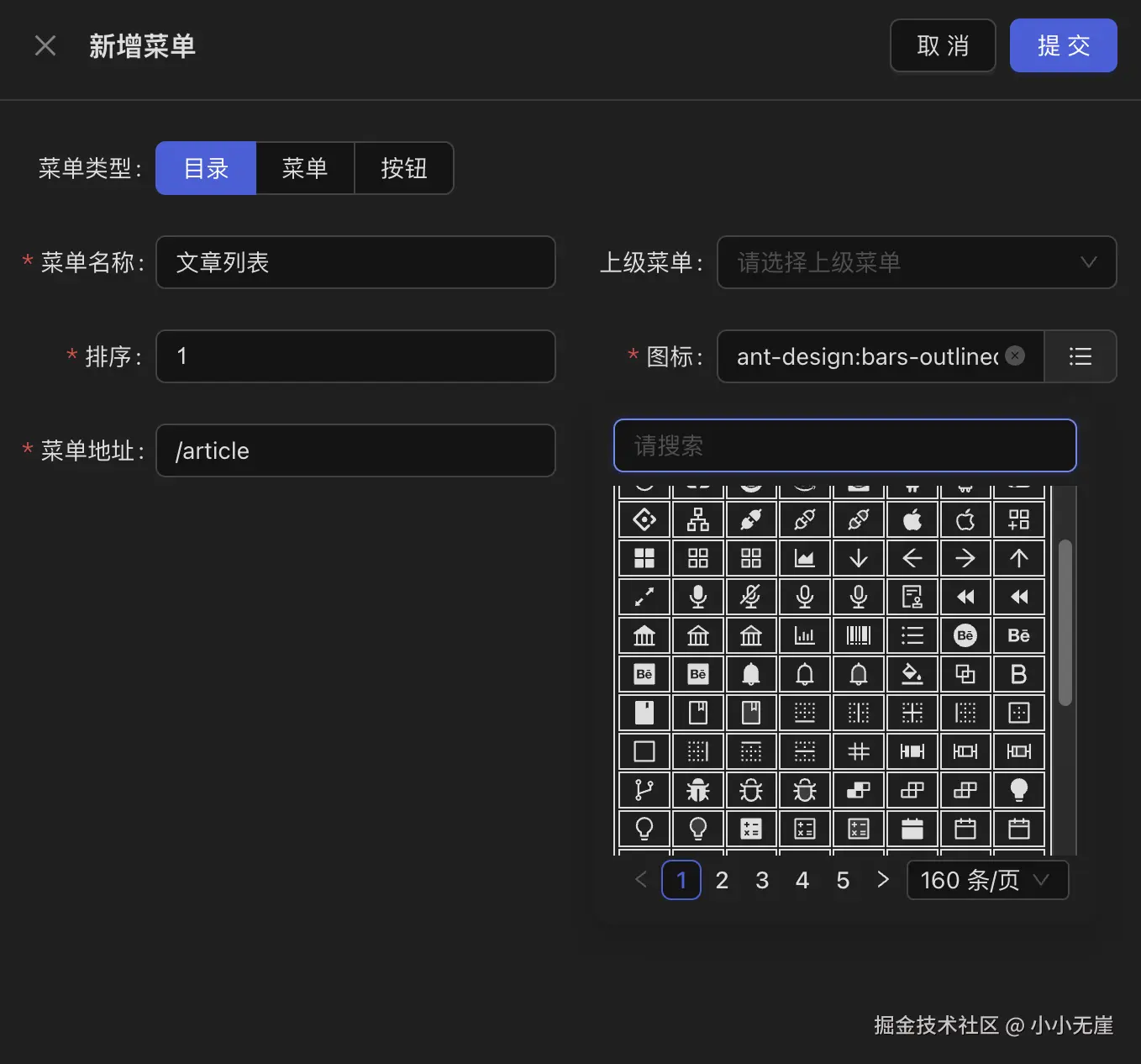Clear the ant-design:bars-outlined icon value
The width and height of the screenshot is (1141, 1064).
click(x=1015, y=356)
